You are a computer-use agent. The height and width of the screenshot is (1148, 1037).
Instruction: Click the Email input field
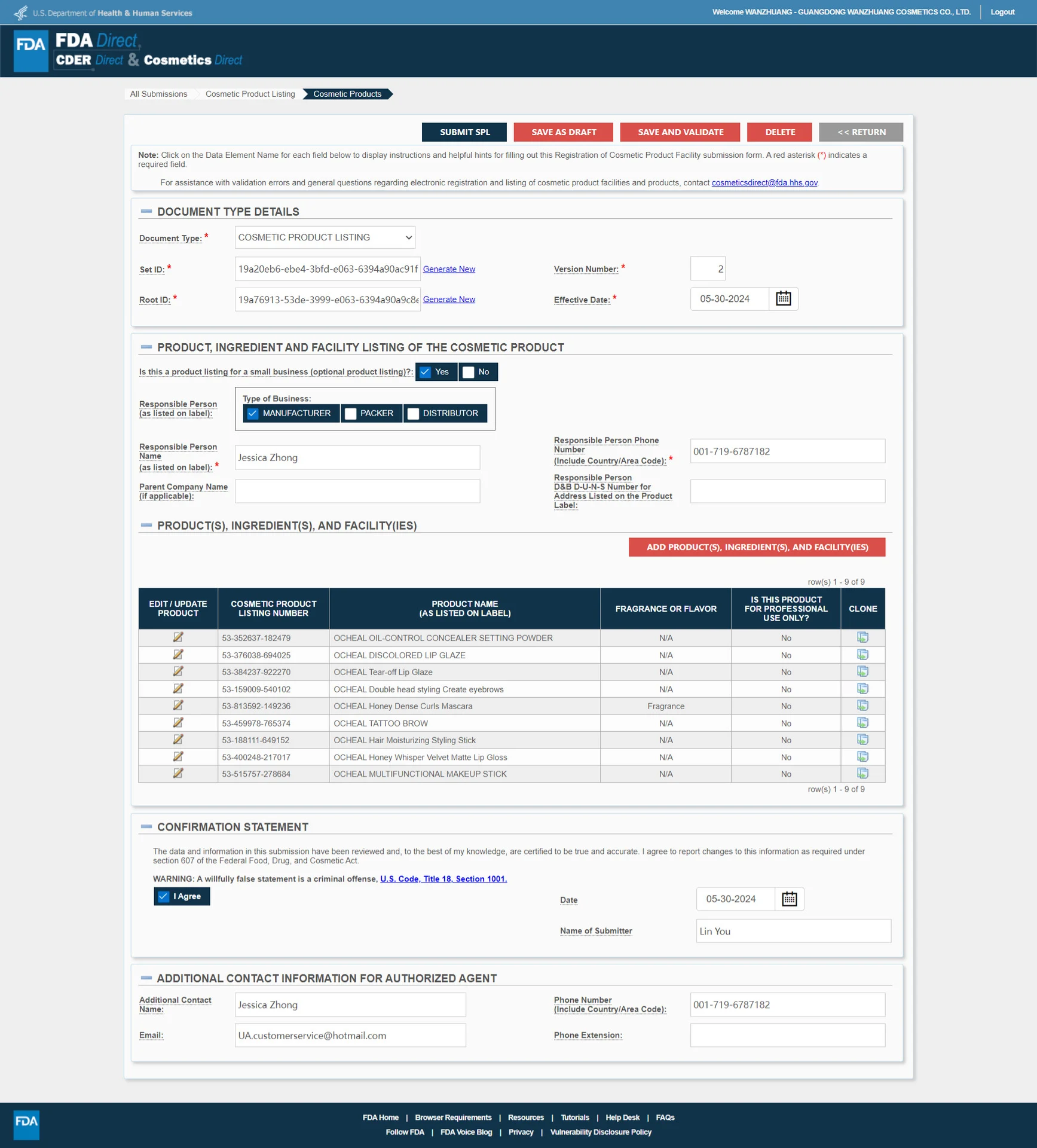pos(350,1035)
